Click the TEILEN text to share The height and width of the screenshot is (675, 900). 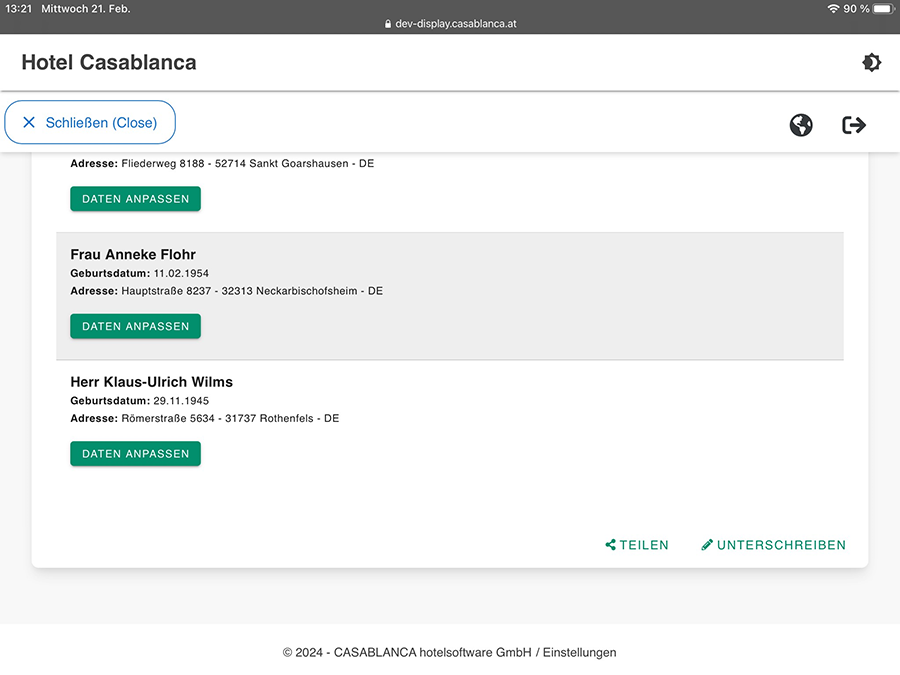pos(644,545)
